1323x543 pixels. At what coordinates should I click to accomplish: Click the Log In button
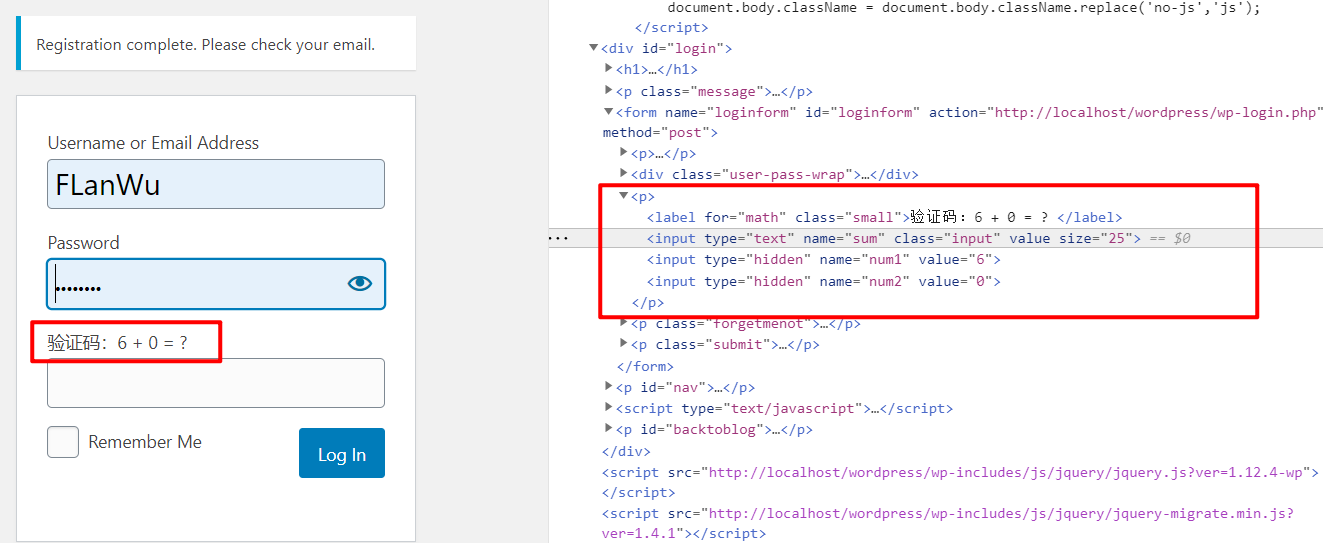pyautogui.click(x=342, y=454)
